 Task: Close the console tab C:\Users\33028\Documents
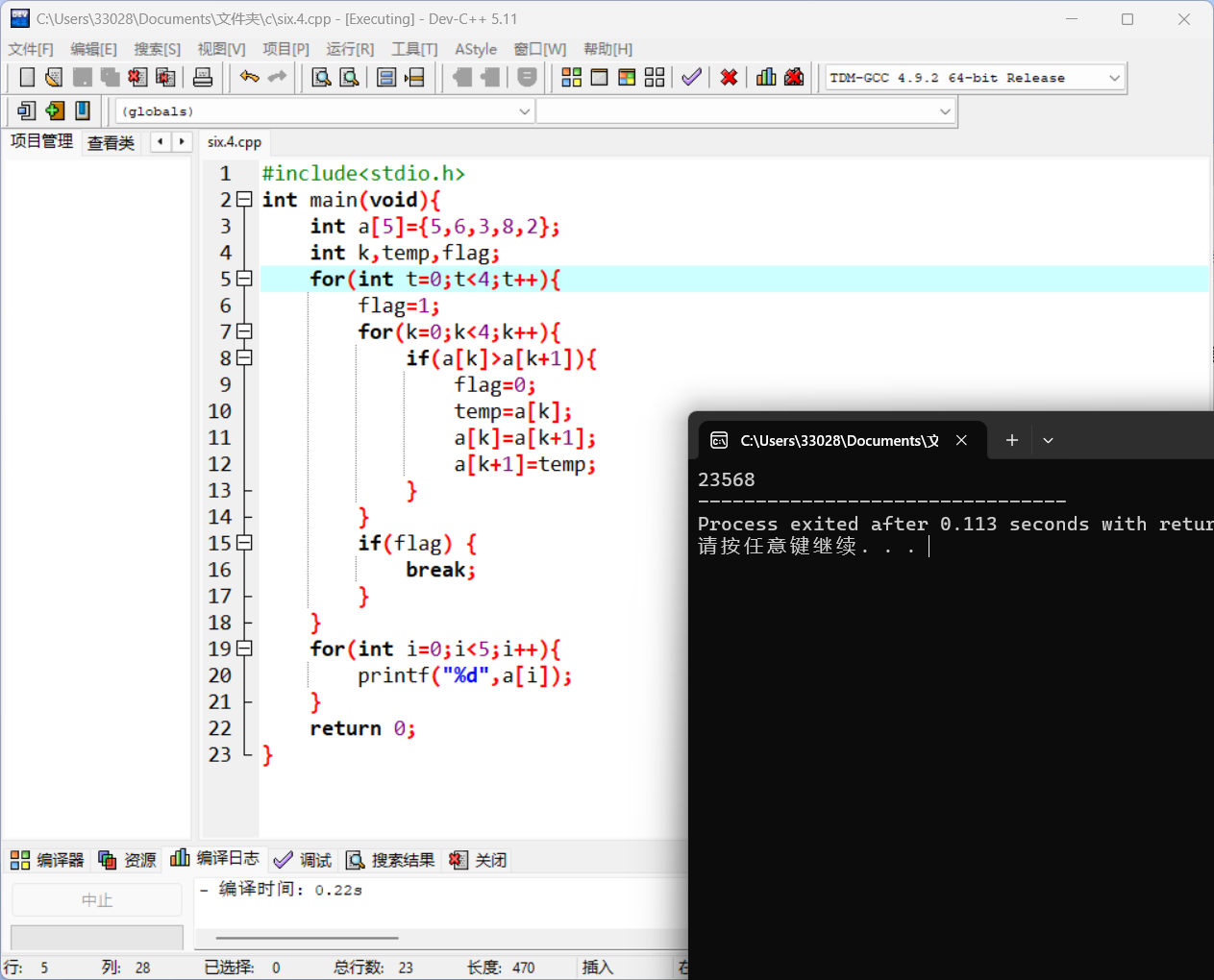pyautogui.click(x=961, y=440)
